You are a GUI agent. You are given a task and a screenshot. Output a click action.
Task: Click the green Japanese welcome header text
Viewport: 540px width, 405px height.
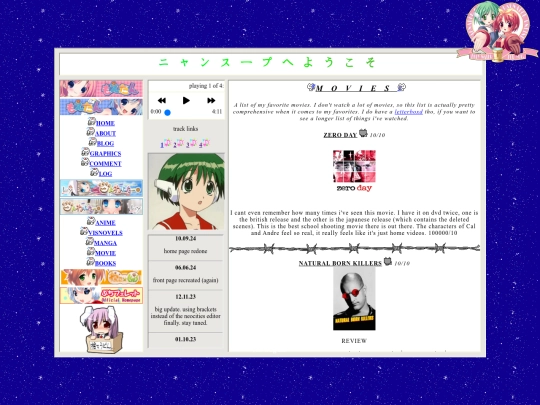267,62
